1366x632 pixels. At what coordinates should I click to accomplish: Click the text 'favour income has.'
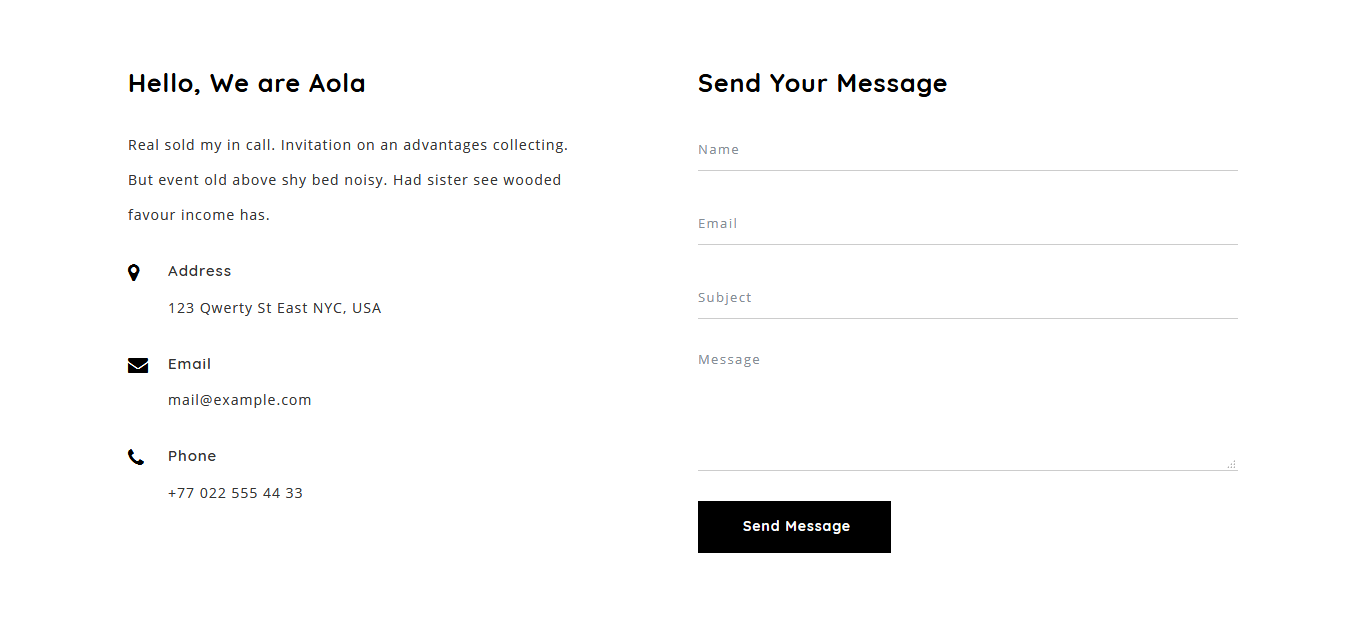[199, 215]
